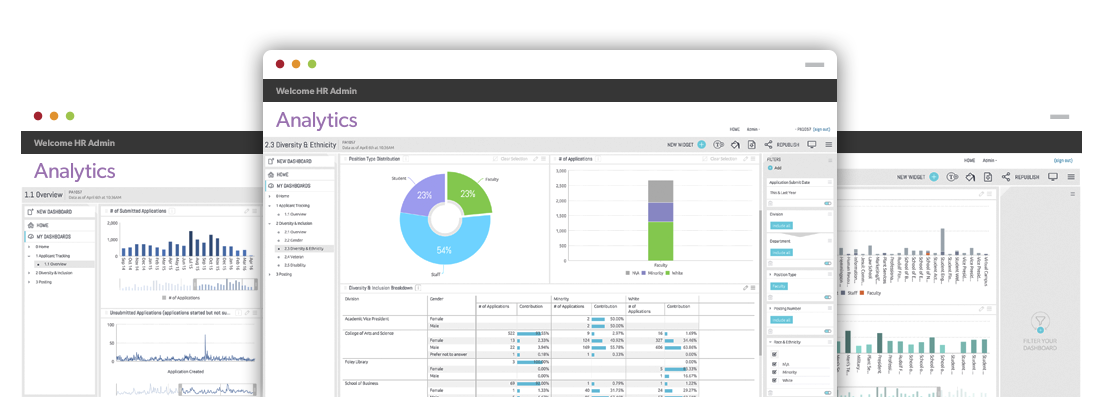
Task: Toggle the Position Type filter switch
Action: [828, 297]
